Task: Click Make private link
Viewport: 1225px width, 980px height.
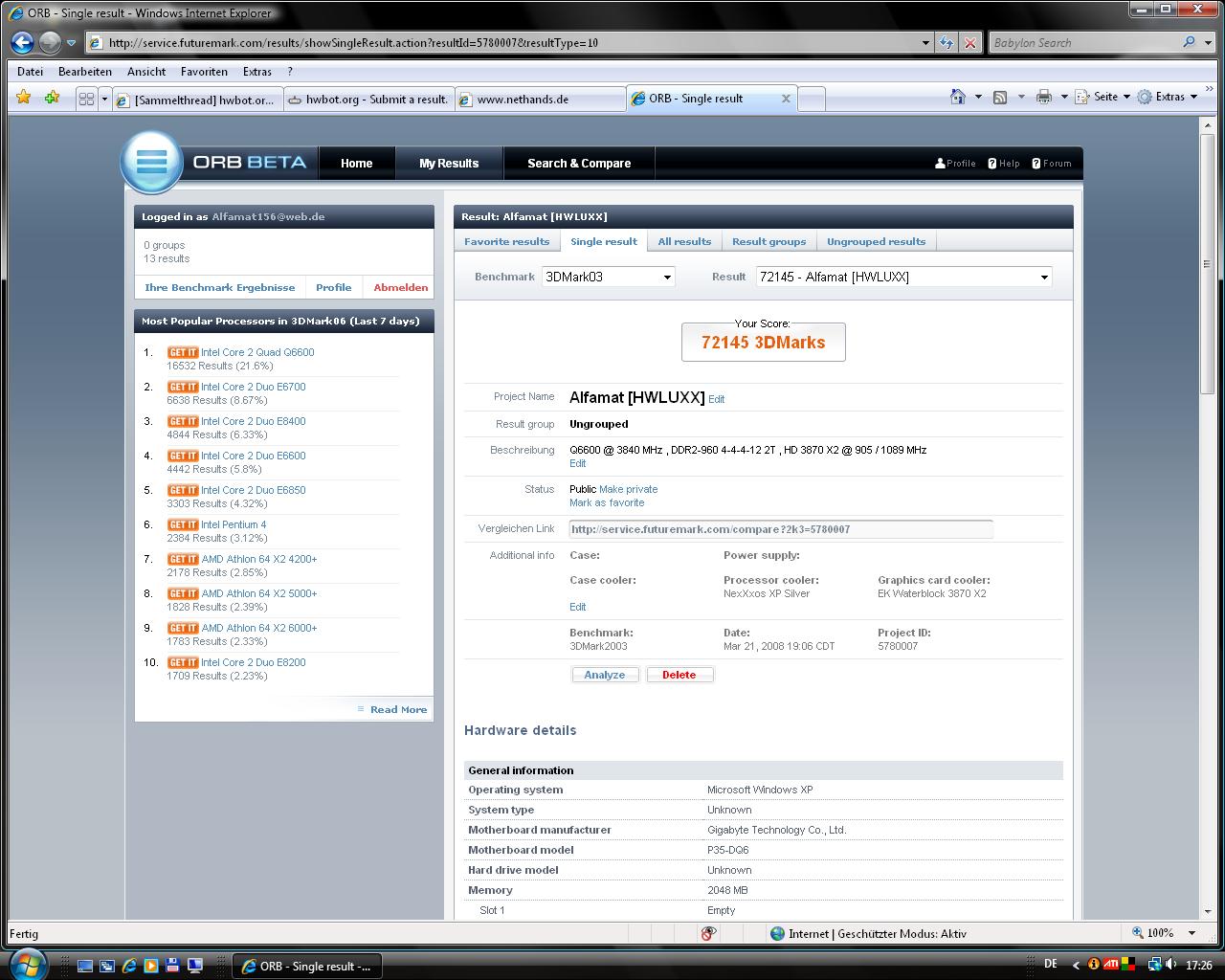Action: pyautogui.click(x=628, y=489)
